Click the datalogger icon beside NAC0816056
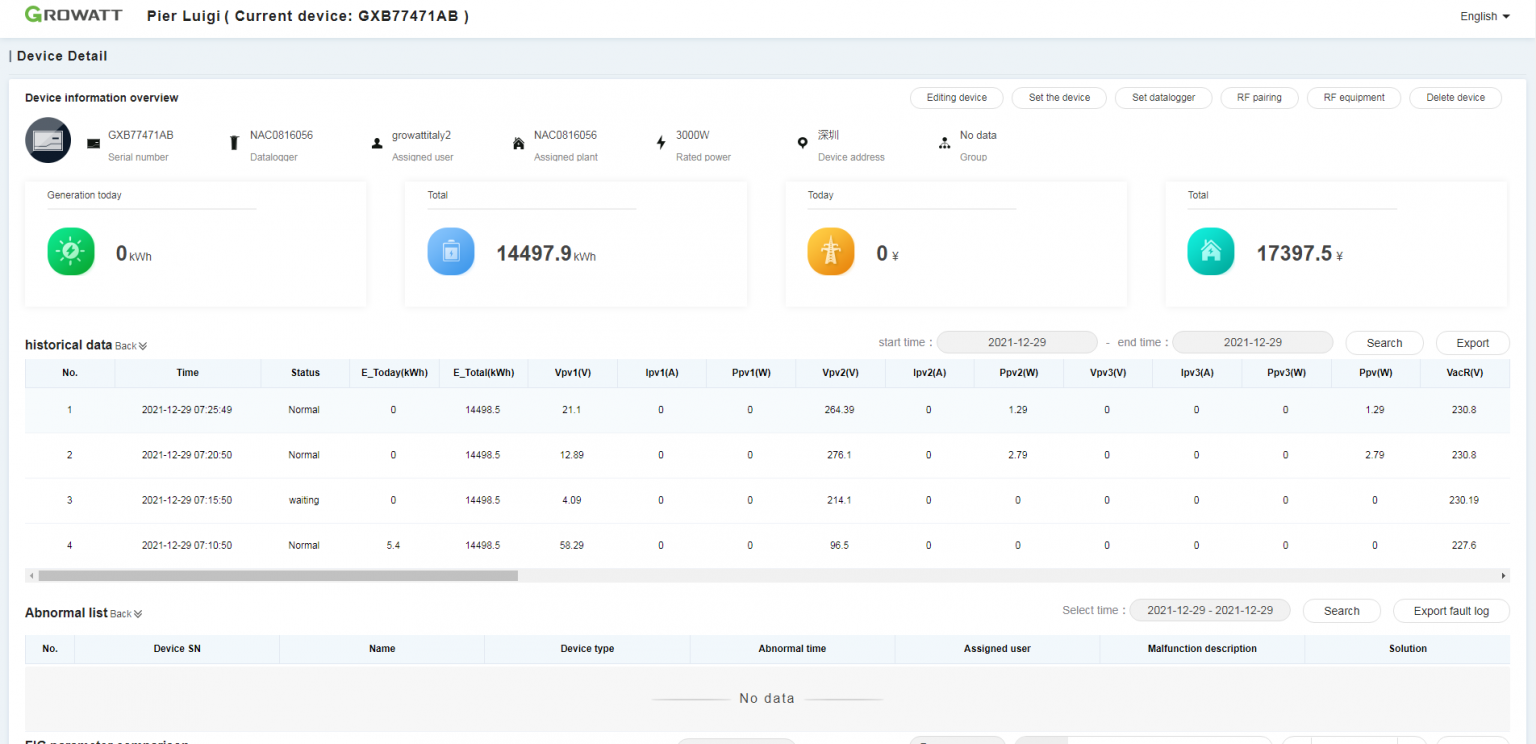1536x744 pixels. click(x=233, y=143)
